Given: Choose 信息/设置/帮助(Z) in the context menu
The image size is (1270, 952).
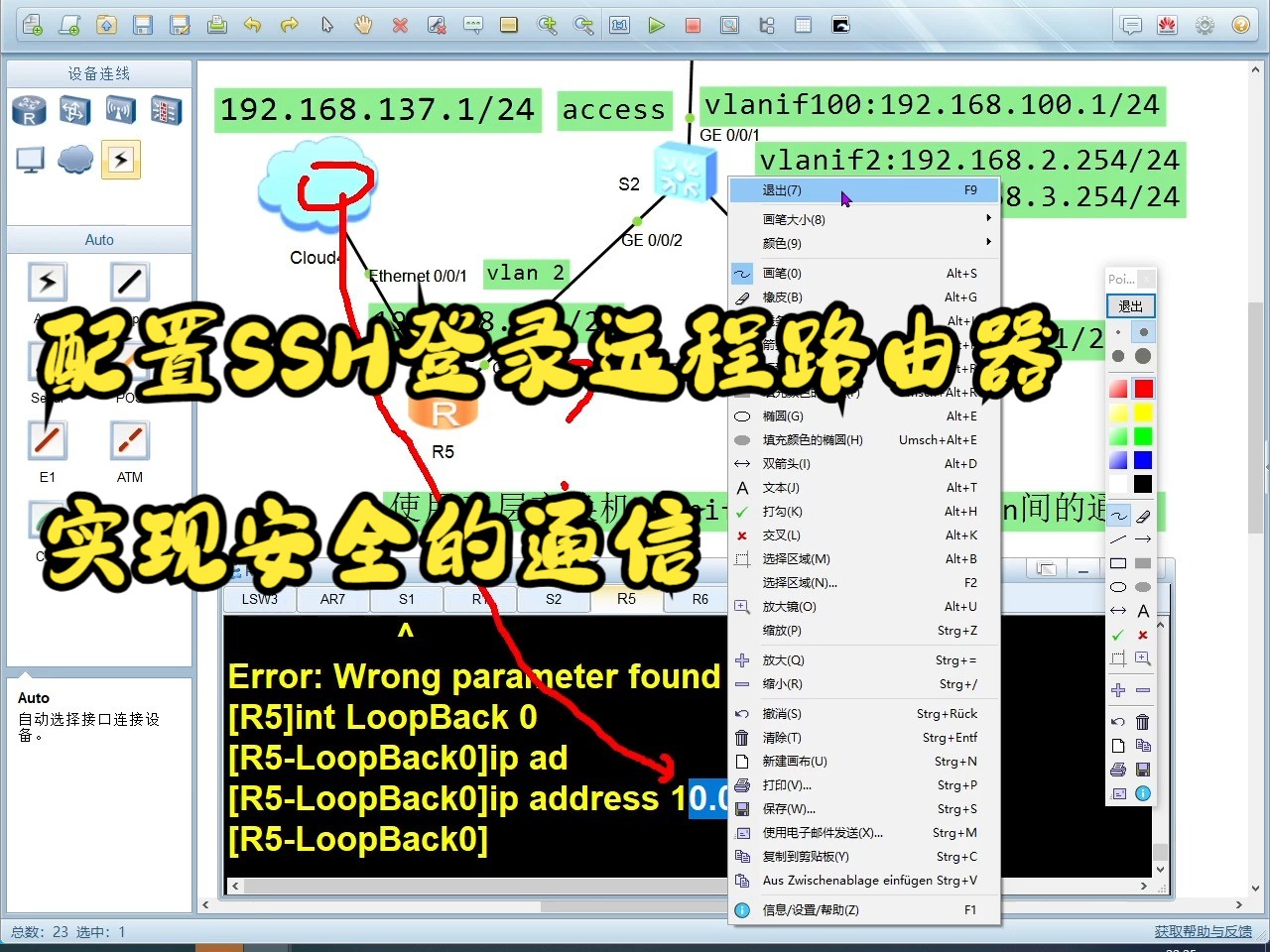Looking at the screenshot, I should 864,909.
